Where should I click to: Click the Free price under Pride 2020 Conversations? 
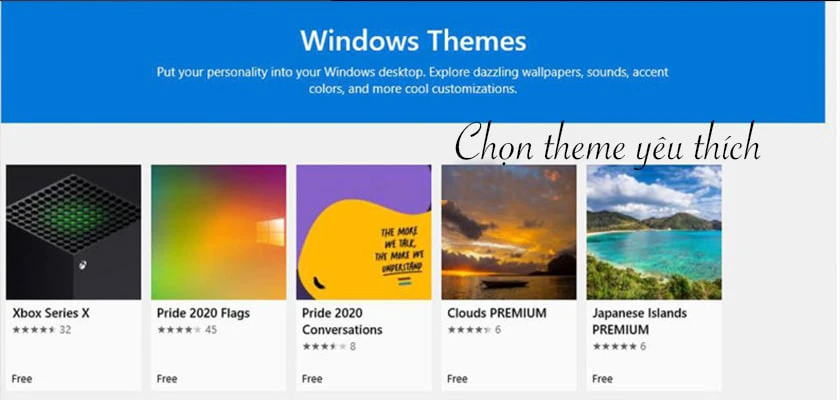(x=312, y=379)
